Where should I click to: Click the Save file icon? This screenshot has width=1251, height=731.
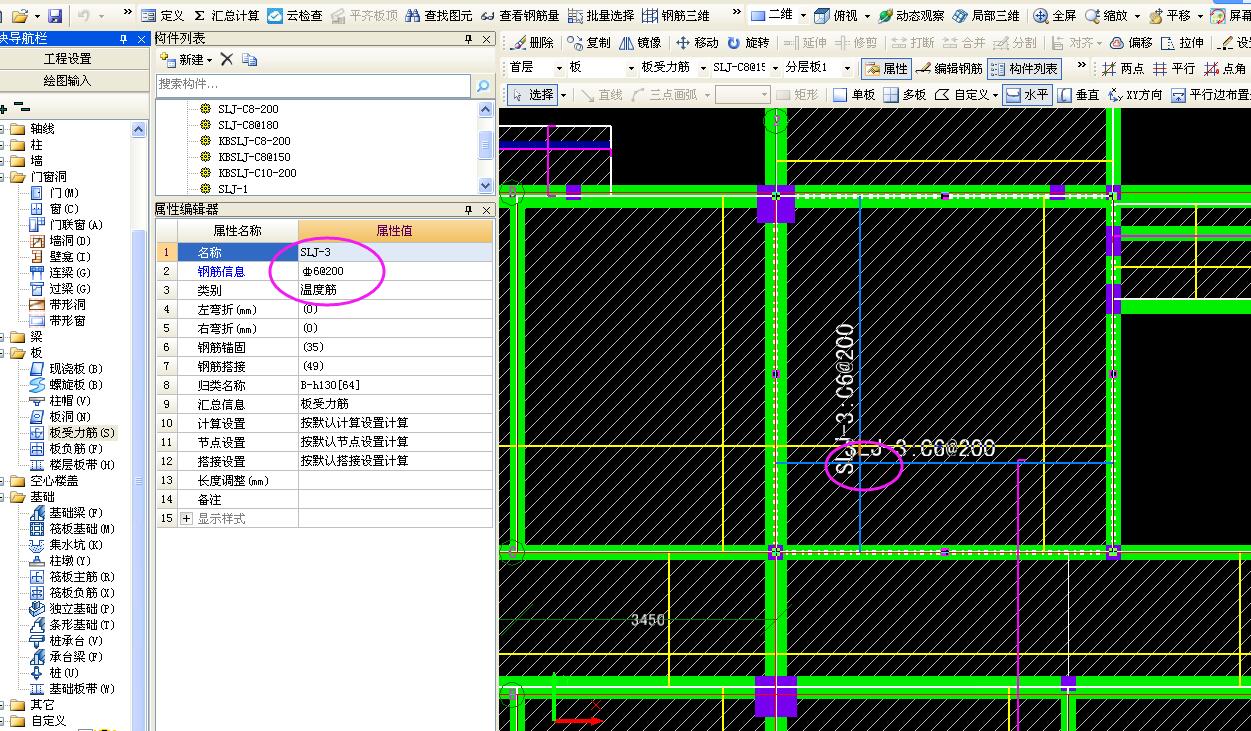[55, 16]
